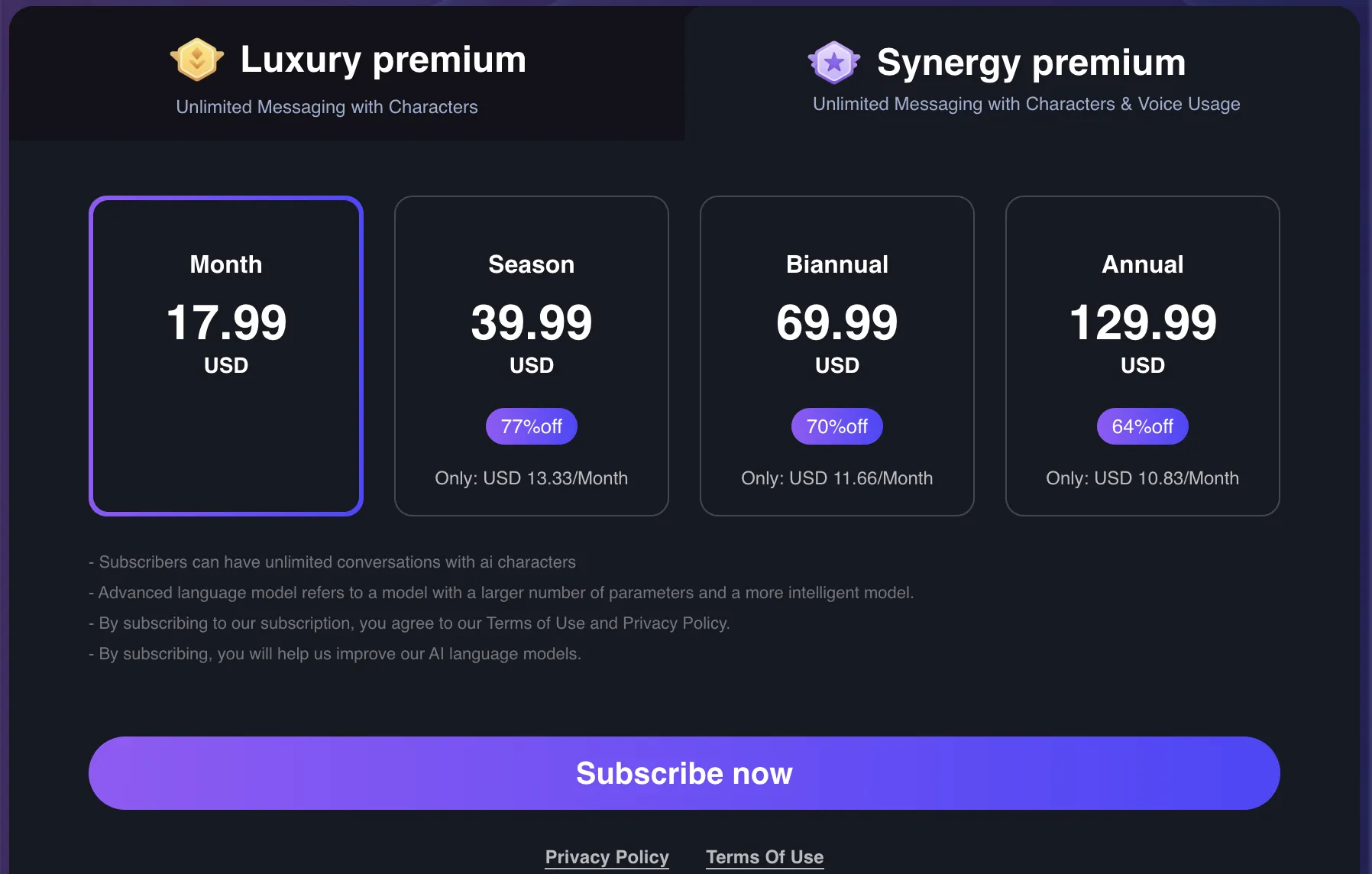Click USD 11.66/Month text under Biannual
This screenshot has width=1372, height=874.
836,477
